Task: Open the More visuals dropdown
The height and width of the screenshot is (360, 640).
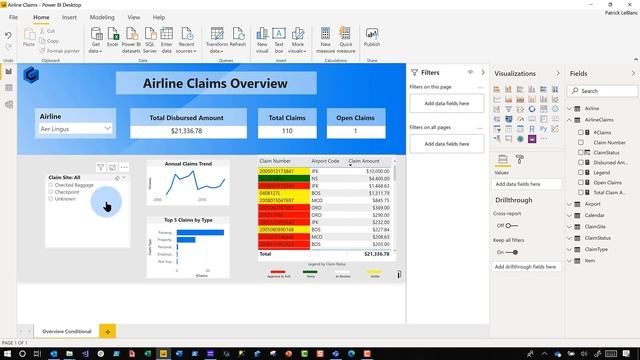Action: [297, 40]
